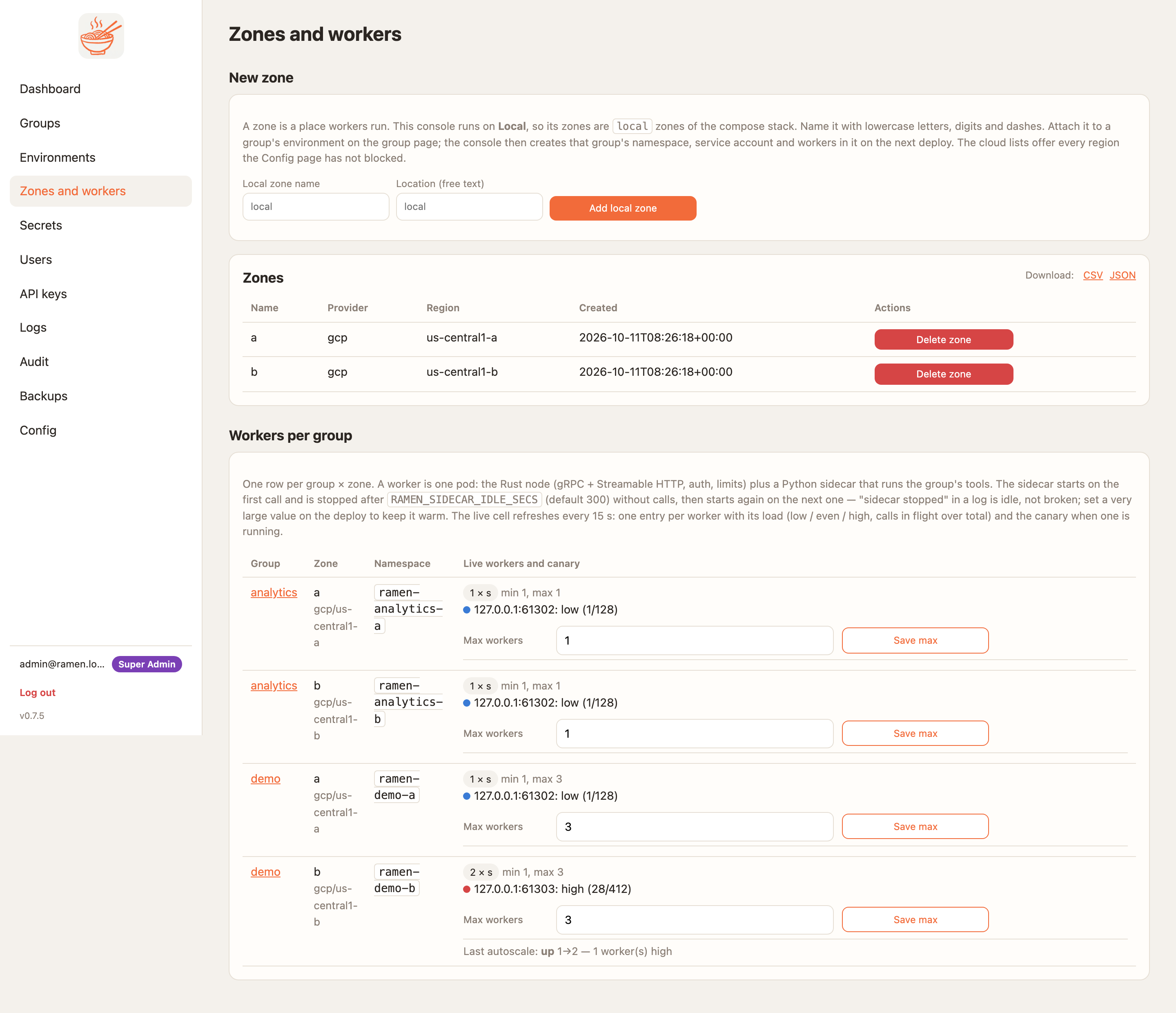Screen dimensions: 1176x1013
Task: Save max for ramen-demo-a row
Action: (x=915, y=827)
